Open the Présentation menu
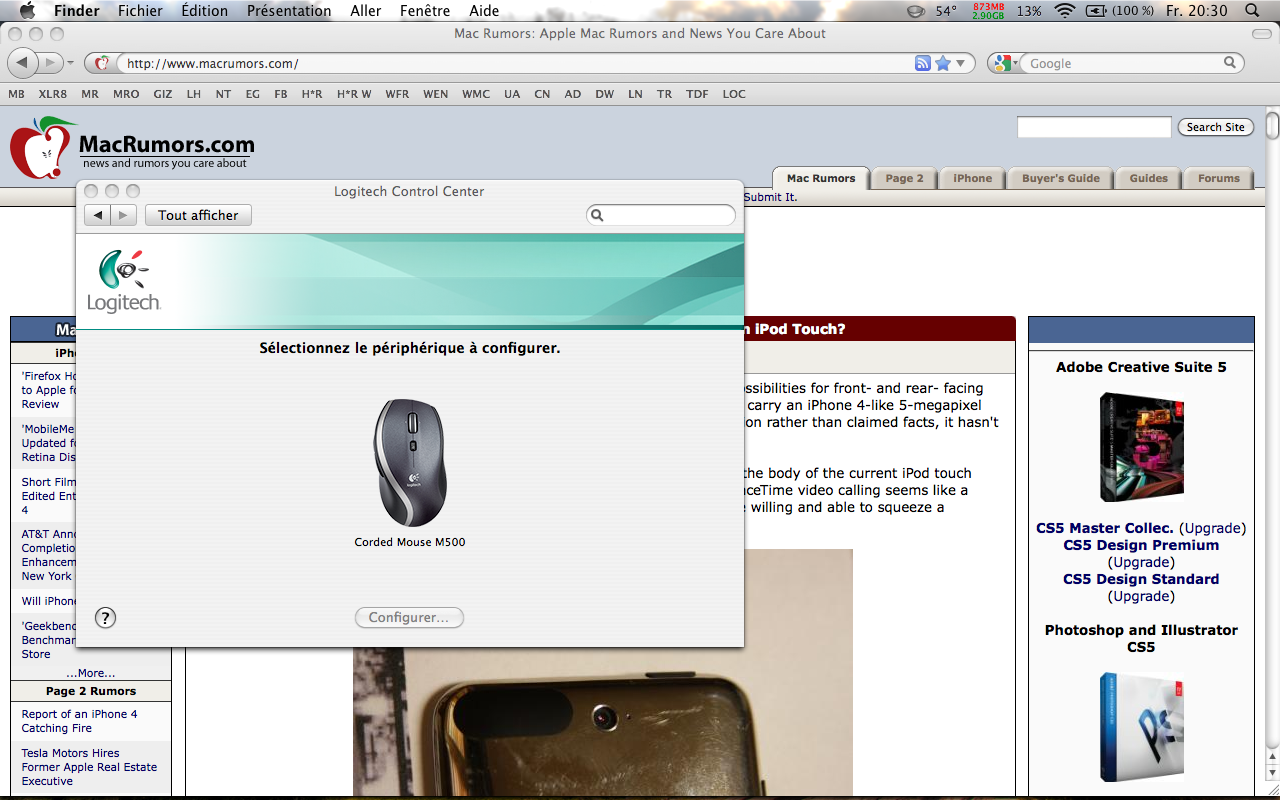This screenshot has height=800, width=1280. 289,11
